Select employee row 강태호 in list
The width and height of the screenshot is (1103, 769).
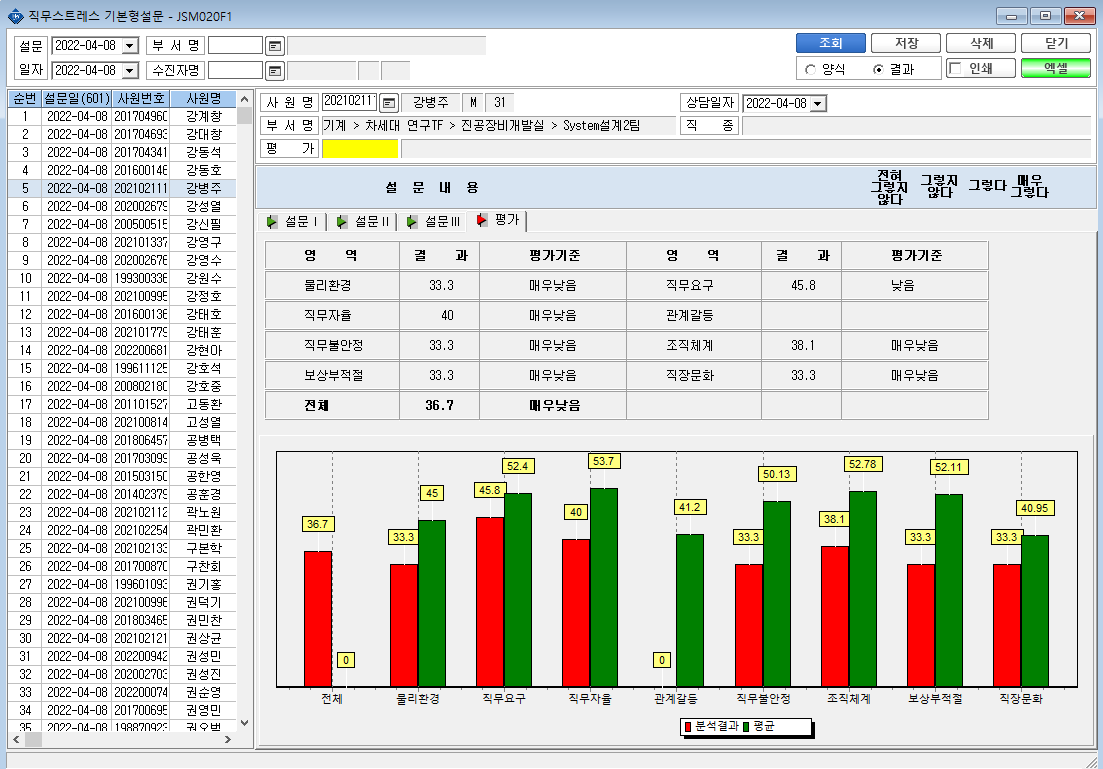click(x=122, y=314)
